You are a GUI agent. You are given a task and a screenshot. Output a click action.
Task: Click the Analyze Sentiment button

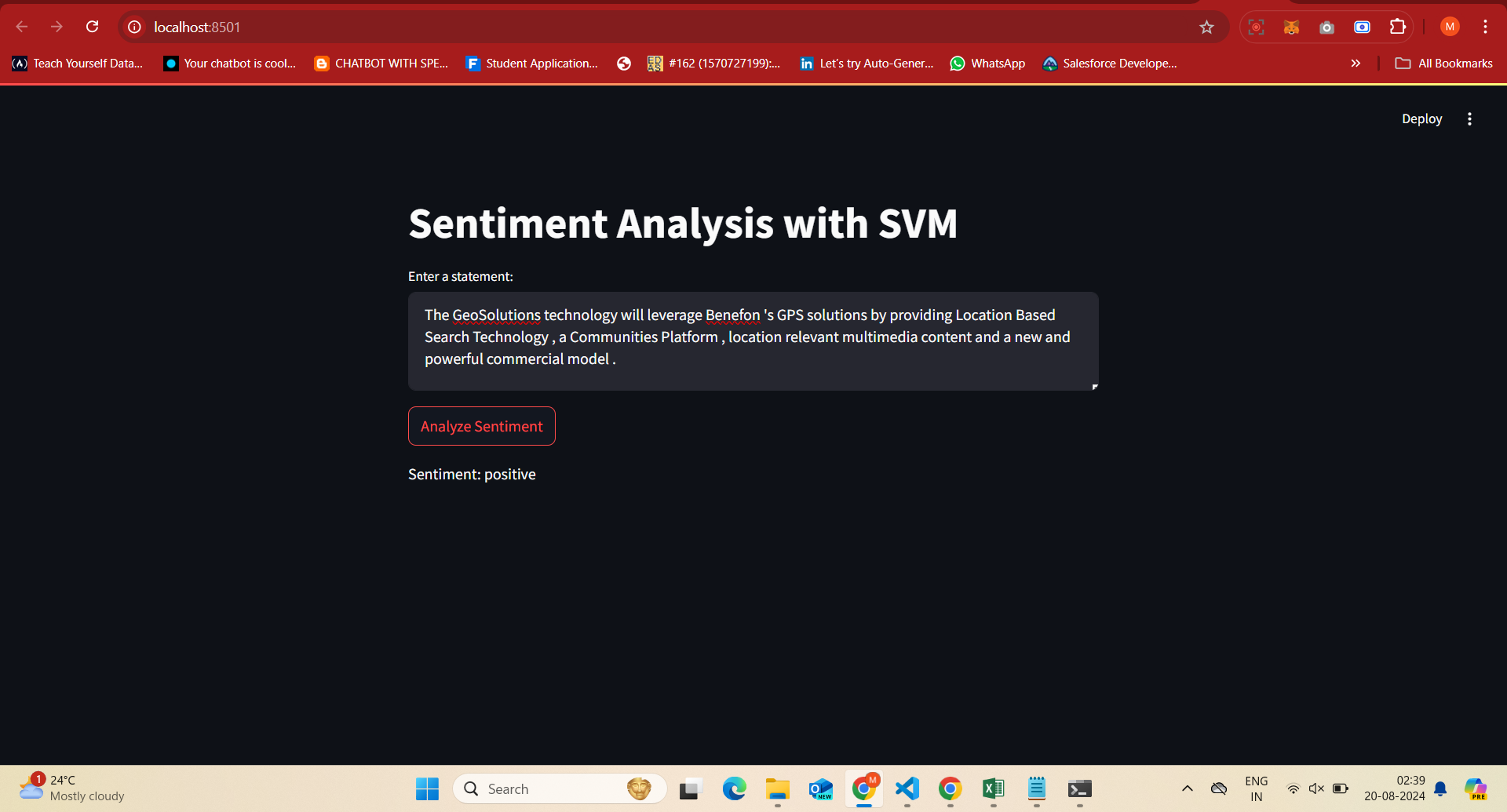(481, 426)
